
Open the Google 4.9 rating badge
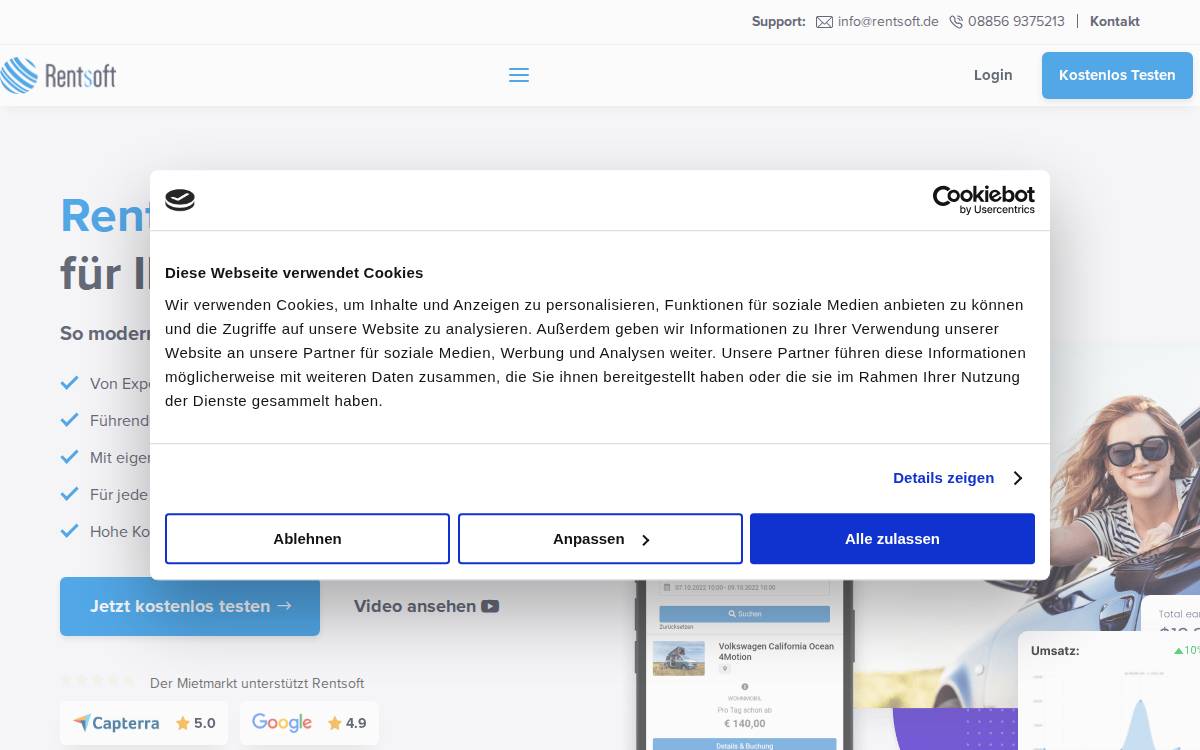(x=309, y=722)
